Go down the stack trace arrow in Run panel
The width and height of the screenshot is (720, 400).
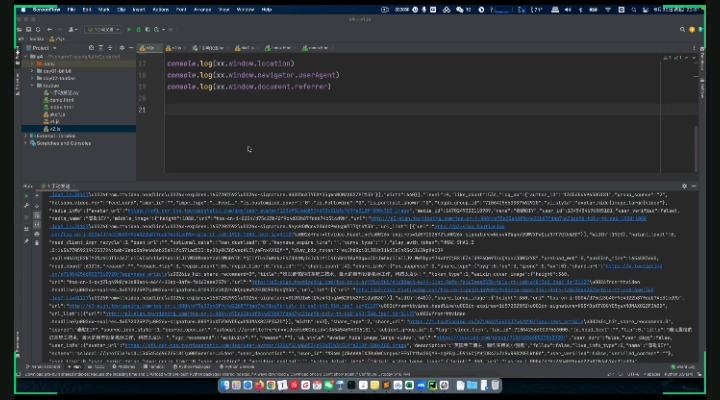pyautogui.click(x=37, y=206)
